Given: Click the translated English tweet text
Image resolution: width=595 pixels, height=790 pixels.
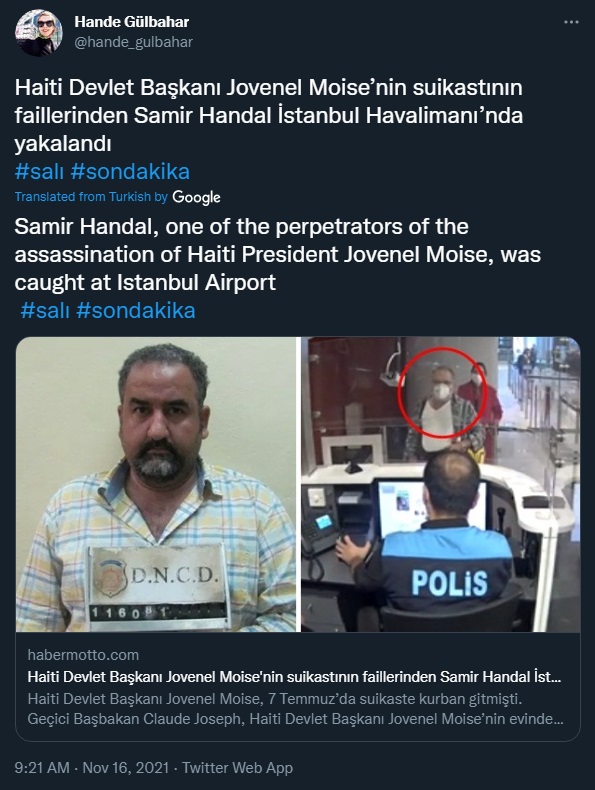Looking at the screenshot, I should tap(278, 254).
